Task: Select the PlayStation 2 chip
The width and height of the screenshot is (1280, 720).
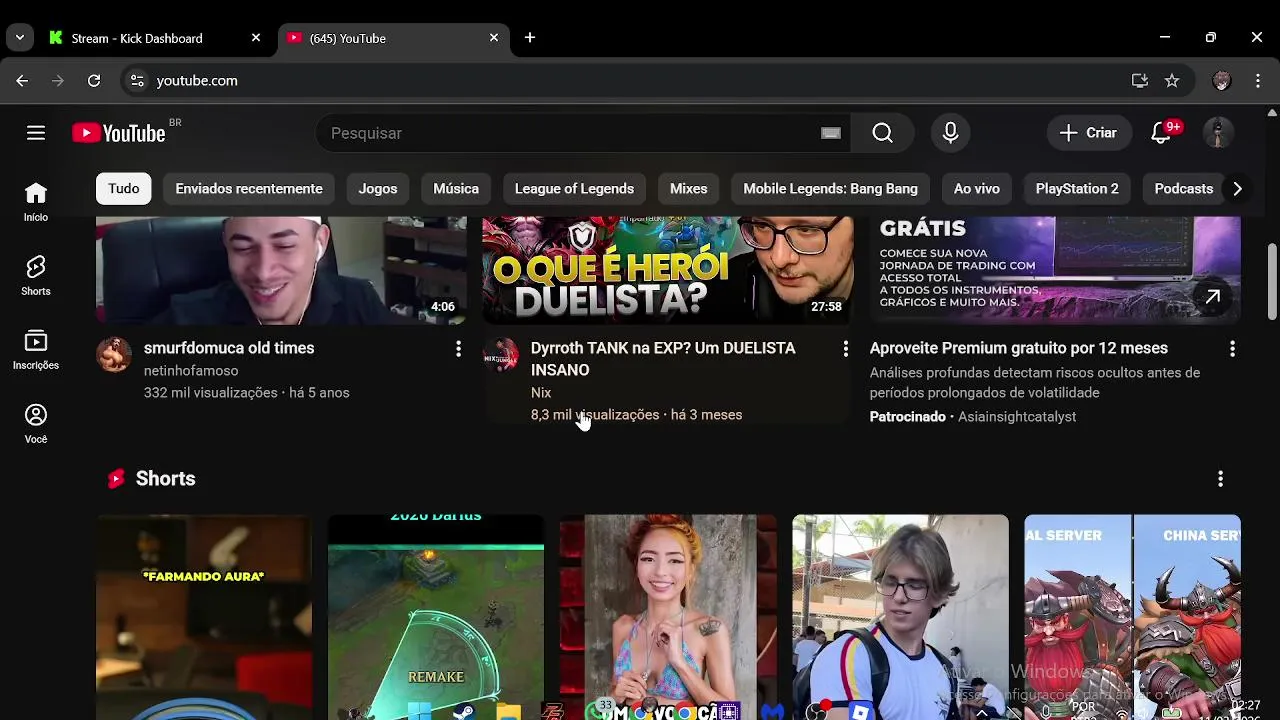Action: [1077, 189]
